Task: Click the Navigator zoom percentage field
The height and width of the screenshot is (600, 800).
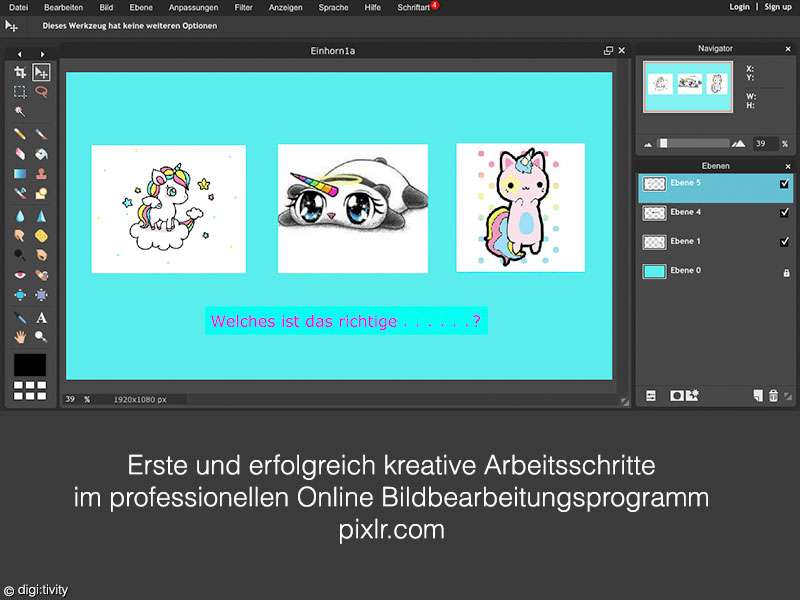Action: coord(765,143)
